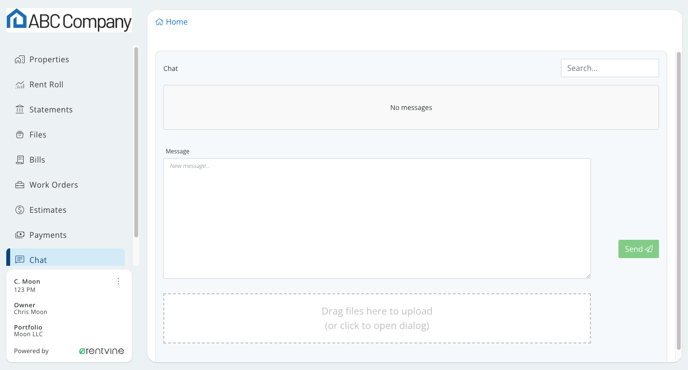Click the Home breadcrumb house icon
The width and height of the screenshot is (688, 370).
point(159,22)
